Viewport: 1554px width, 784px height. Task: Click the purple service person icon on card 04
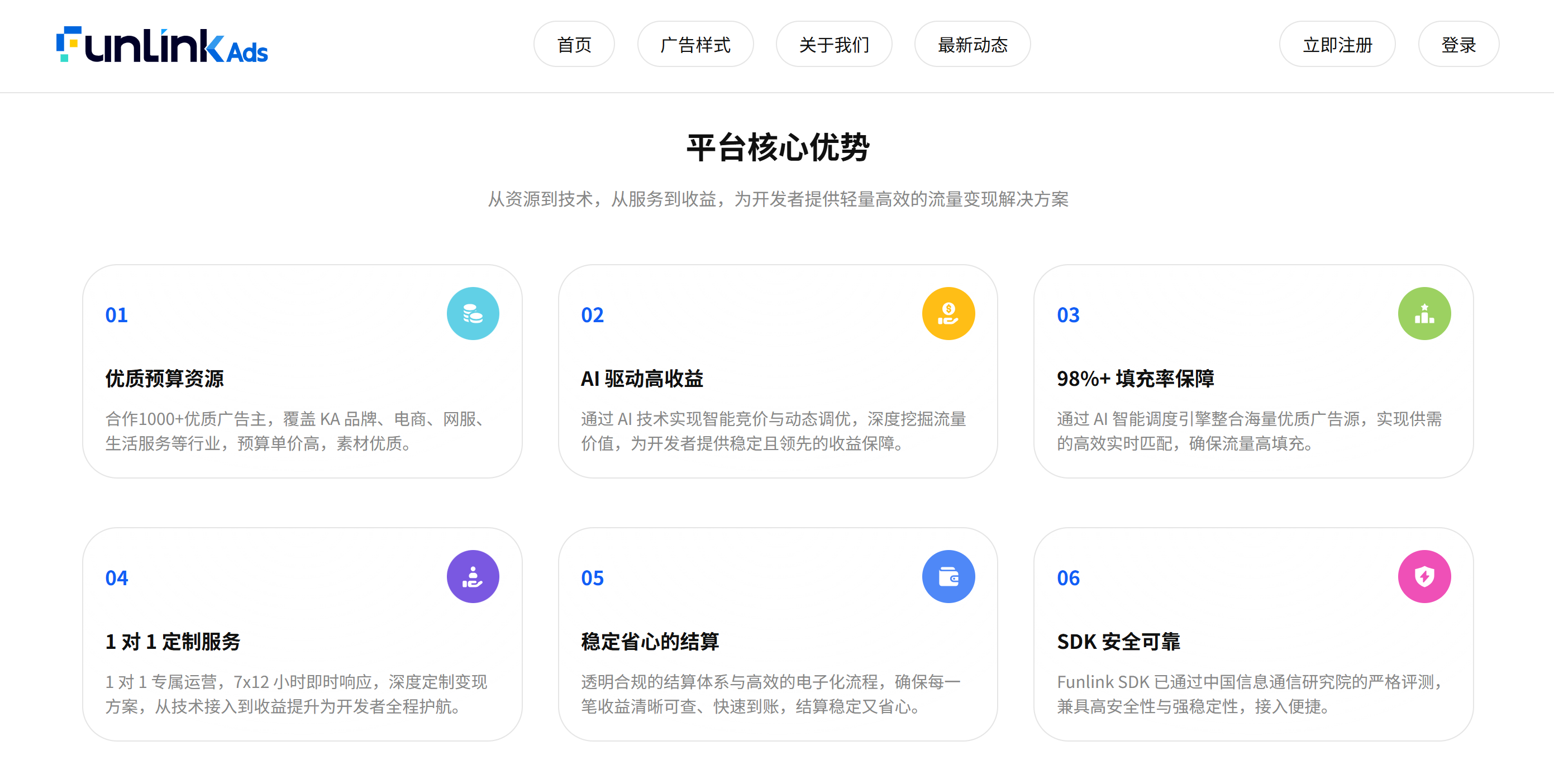[473, 576]
